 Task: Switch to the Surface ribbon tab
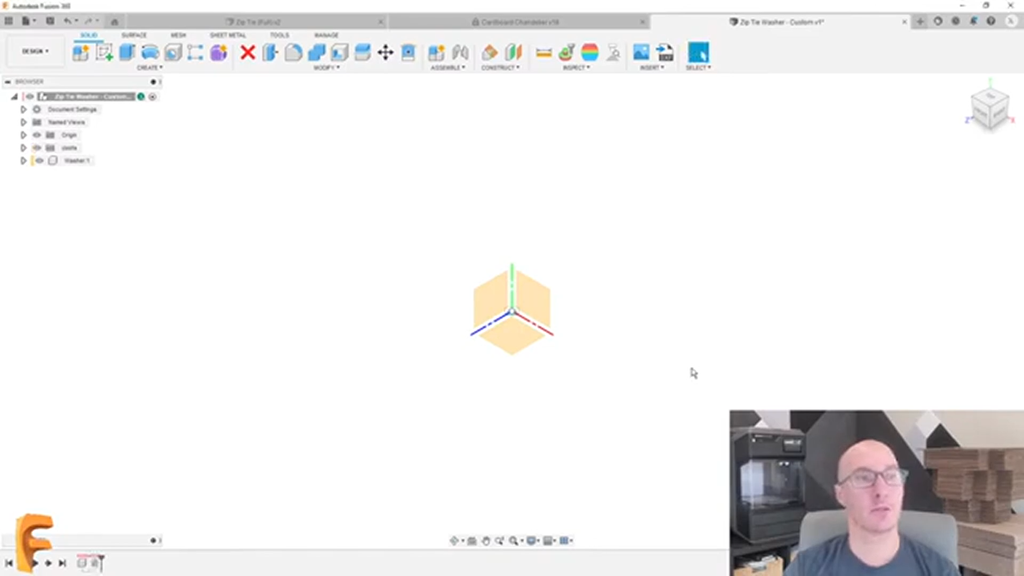134,35
